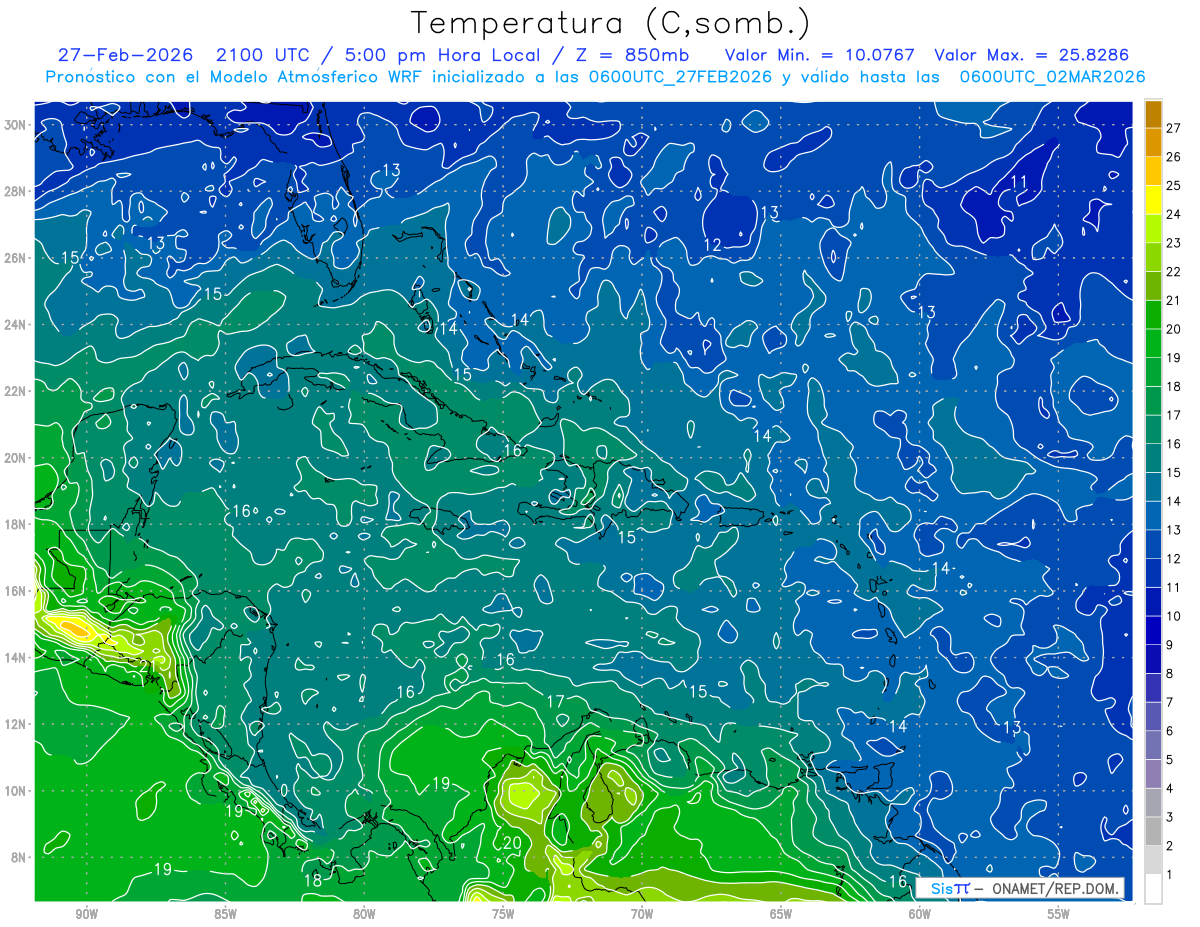Image resolution: width=1200 pixels, height=927 pixels.
Task: Click the "27" label on the color scale
Action: pyautogui.click(x=1173, y=128)
